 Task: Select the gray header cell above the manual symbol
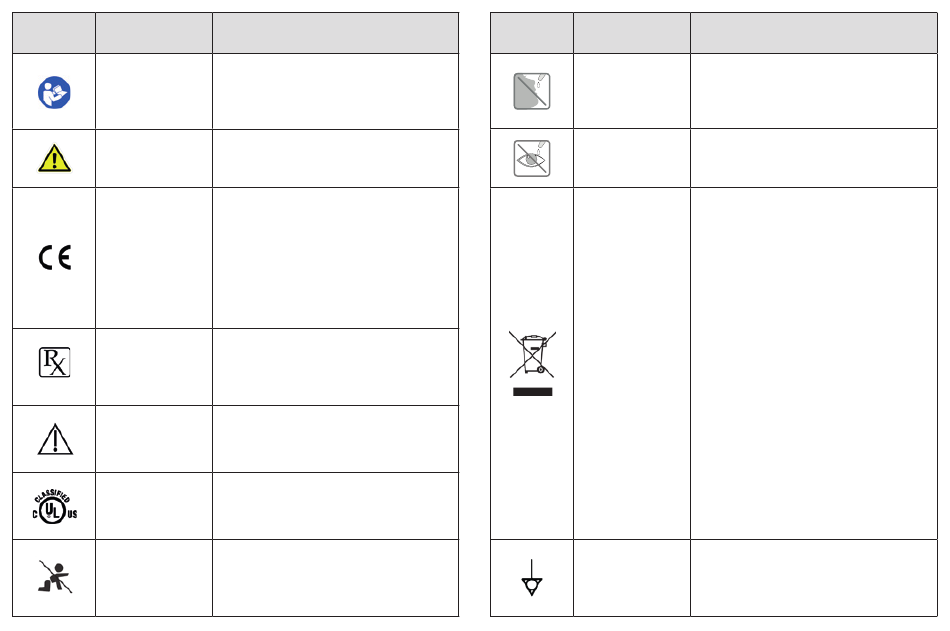coord(54,33)
